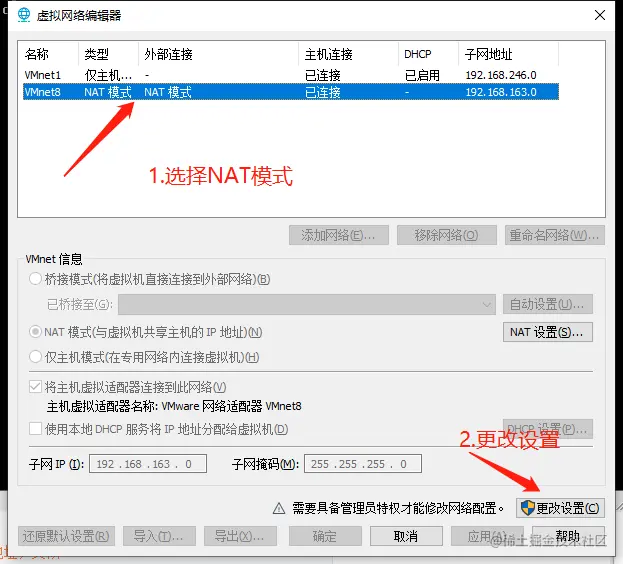
Task: Click the 外部连接 column header
Action: (168, 54)
